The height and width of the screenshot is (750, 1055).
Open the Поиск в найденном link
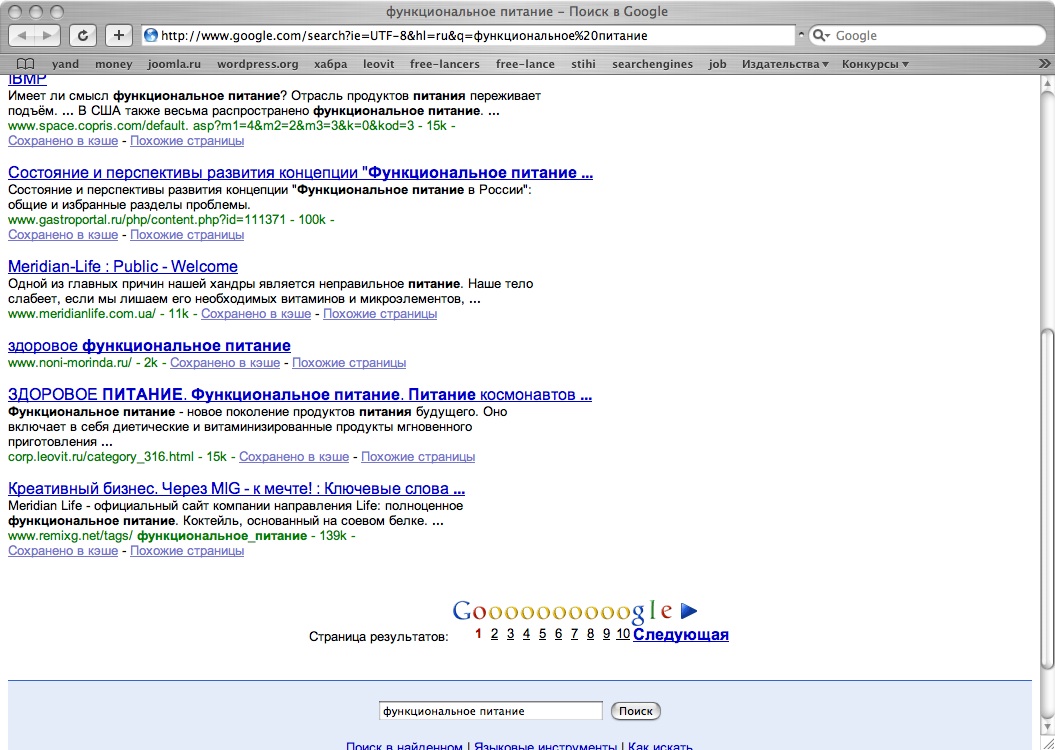[x=404, y=746]
